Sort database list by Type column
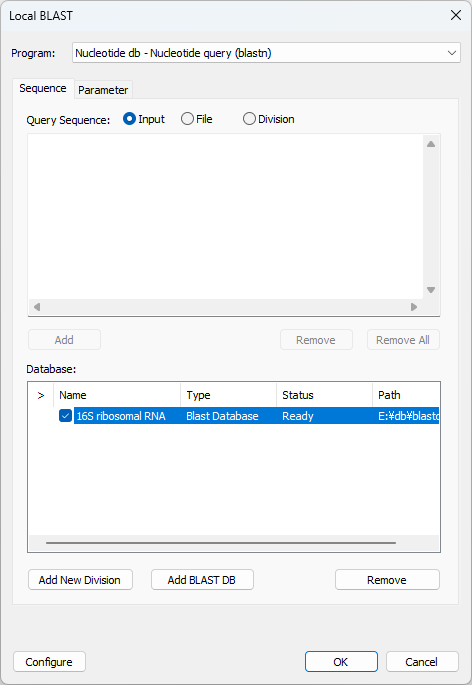472x685 pixels. click(228, 395)
